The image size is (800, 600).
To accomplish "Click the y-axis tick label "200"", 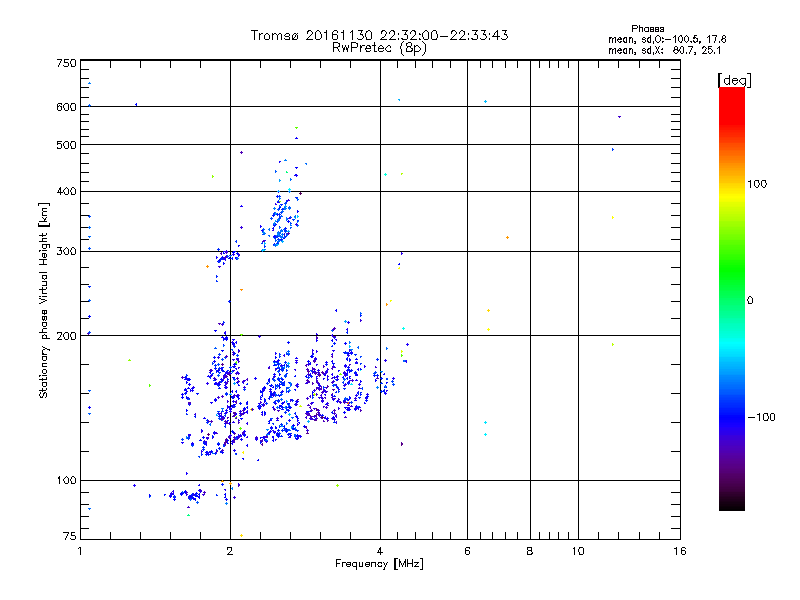I will click(66, 336).
